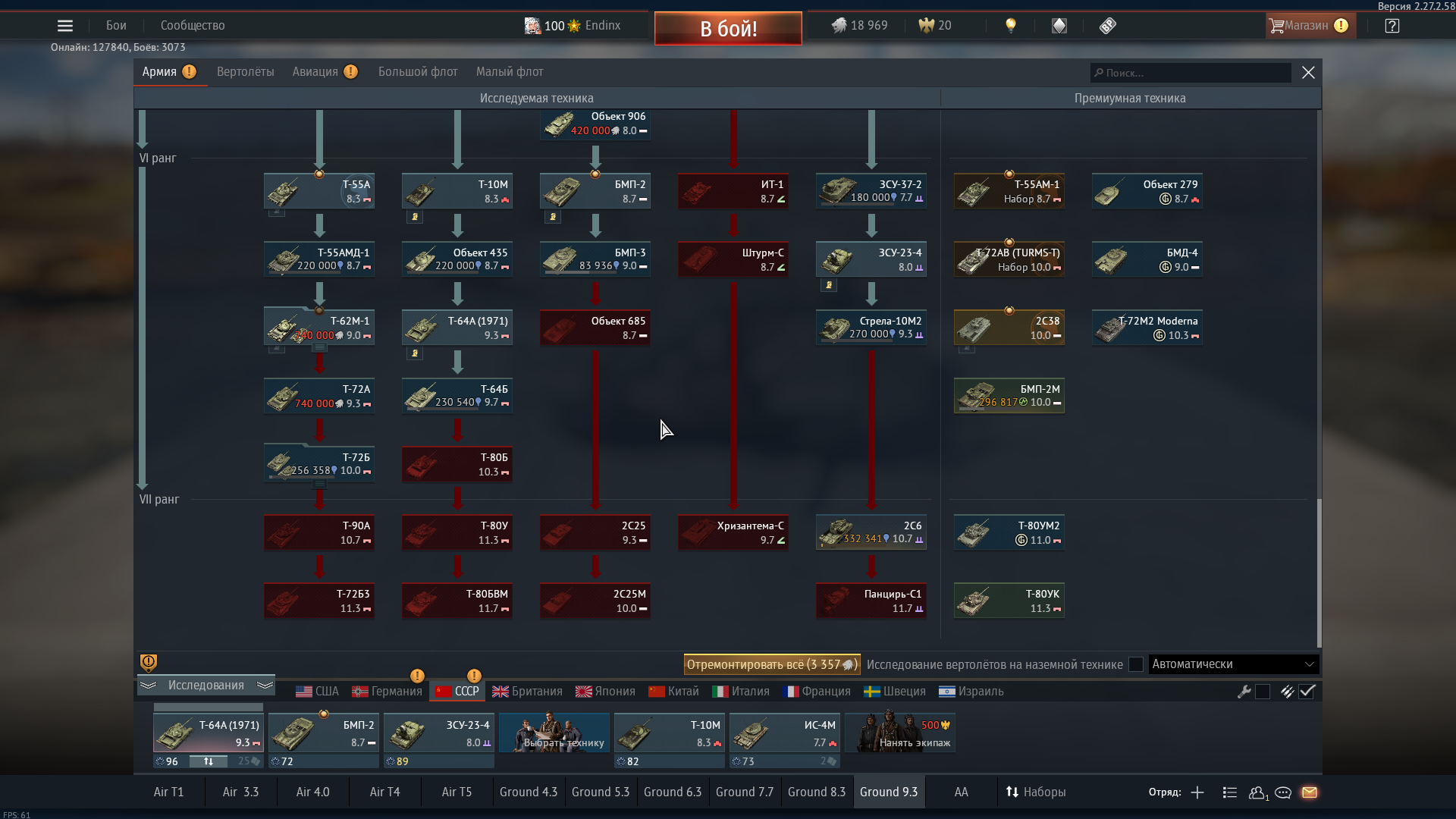The image size is (1456, 819).
Task: Click the lightbulb hints icon
Action: click(1010, 26)
